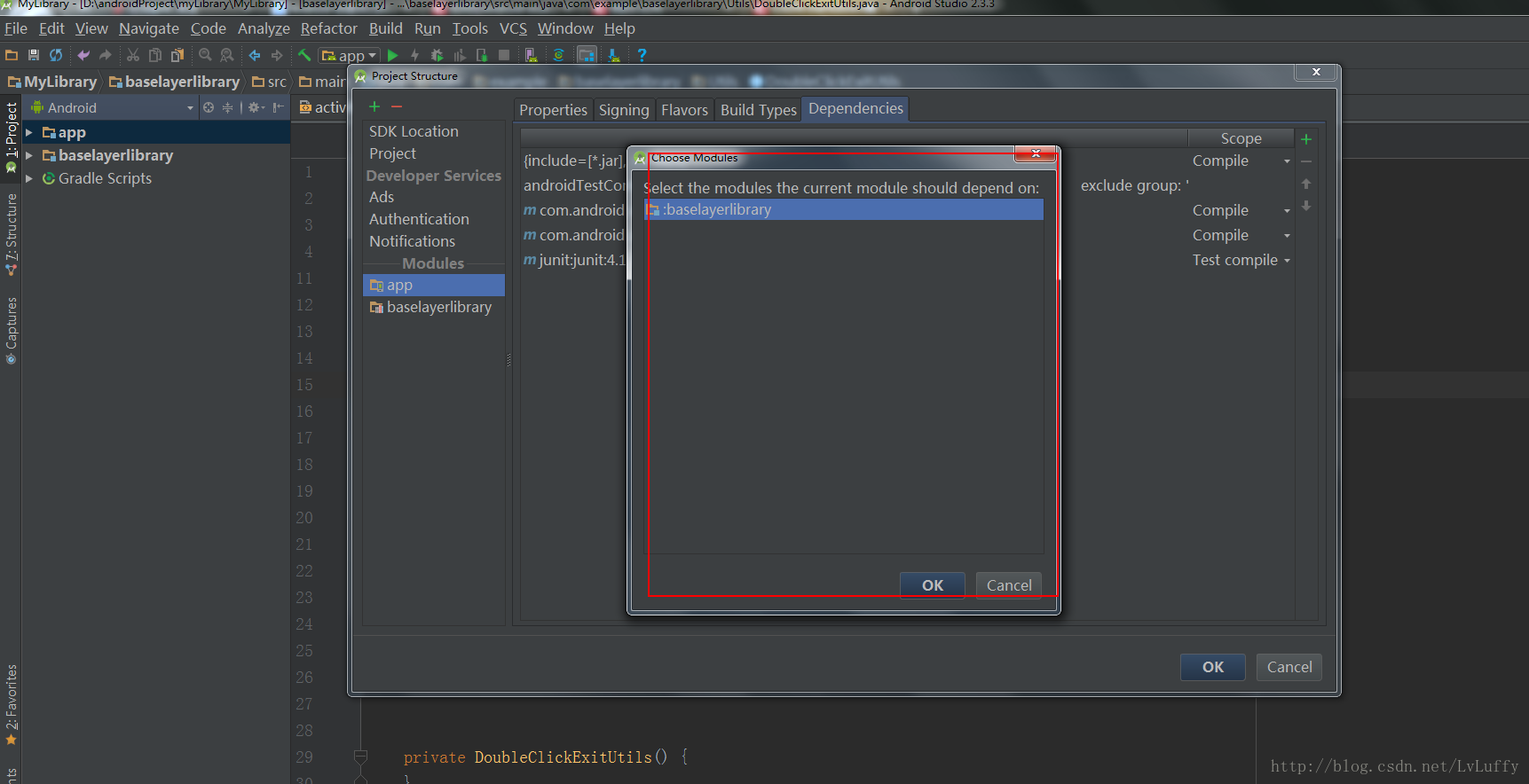Click the Forward navigation arrow
This screenshot has width=1529, height=784.
277,55
